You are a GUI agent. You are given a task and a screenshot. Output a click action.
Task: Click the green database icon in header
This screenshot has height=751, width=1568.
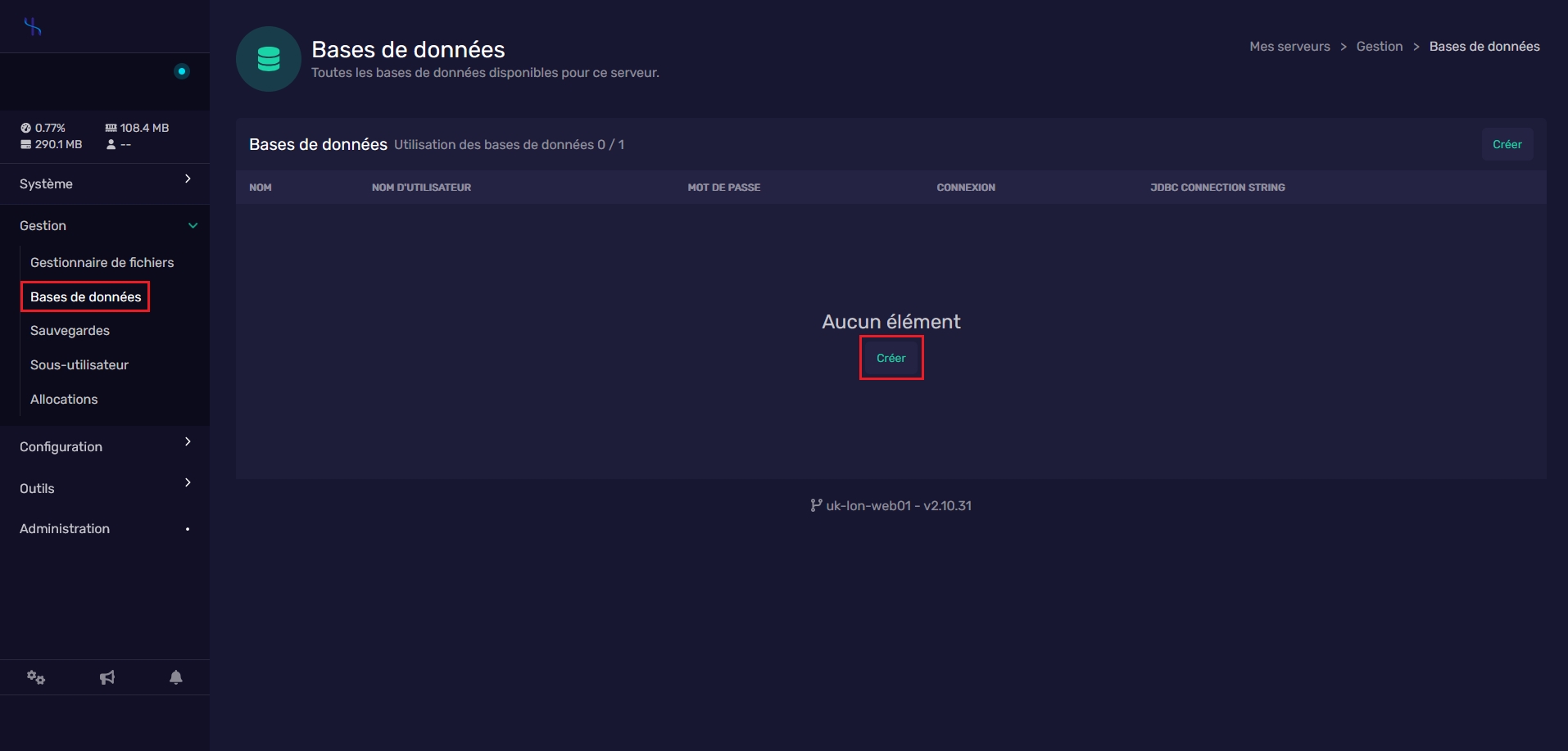(x=269, y=59)
